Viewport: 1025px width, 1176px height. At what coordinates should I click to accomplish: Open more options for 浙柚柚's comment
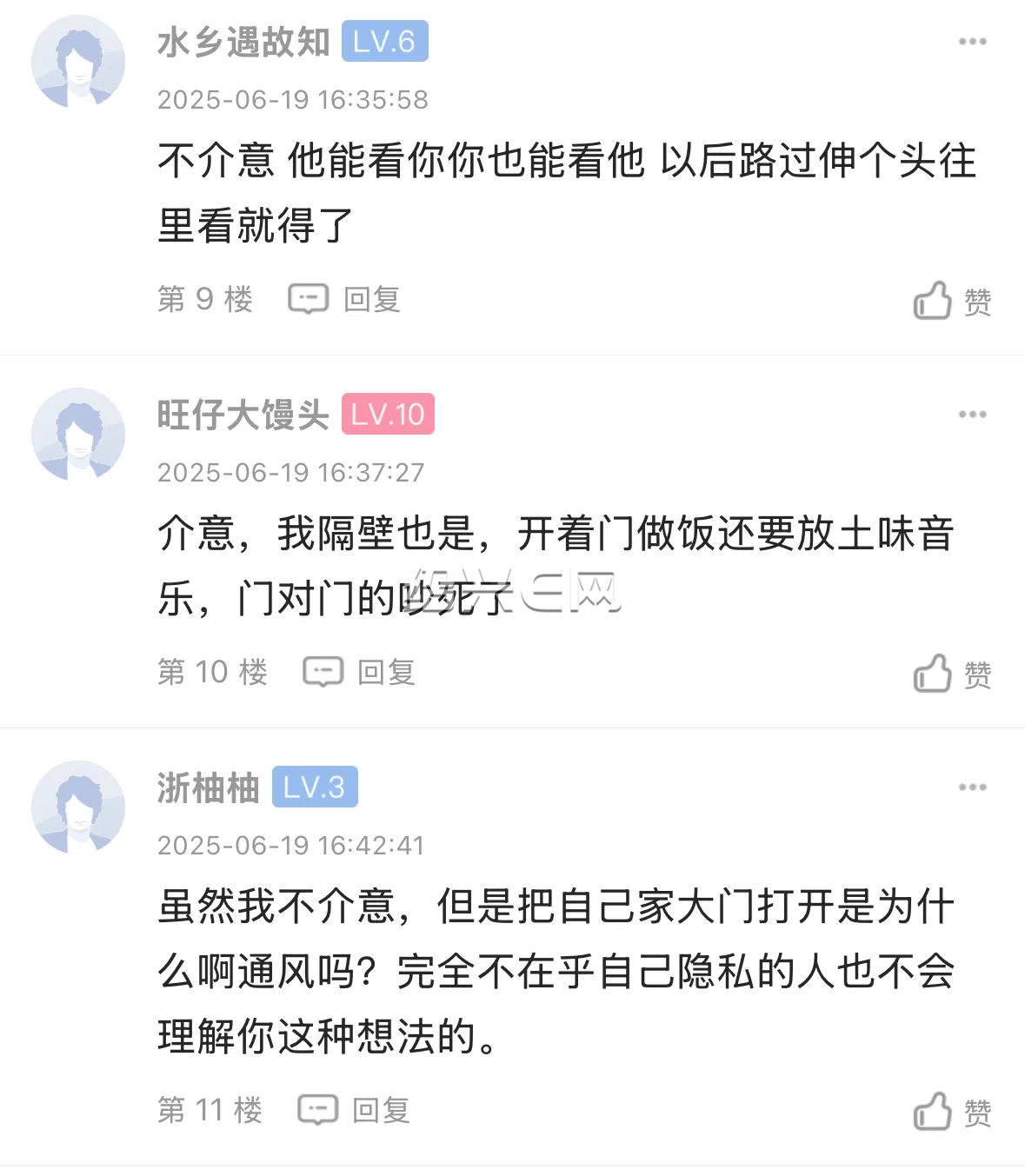coord(972,787)
